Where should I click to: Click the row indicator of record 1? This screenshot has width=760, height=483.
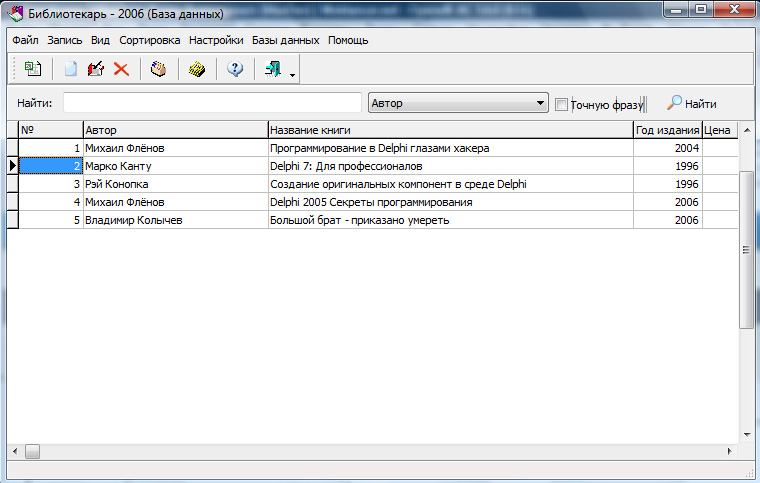[13, 148]
